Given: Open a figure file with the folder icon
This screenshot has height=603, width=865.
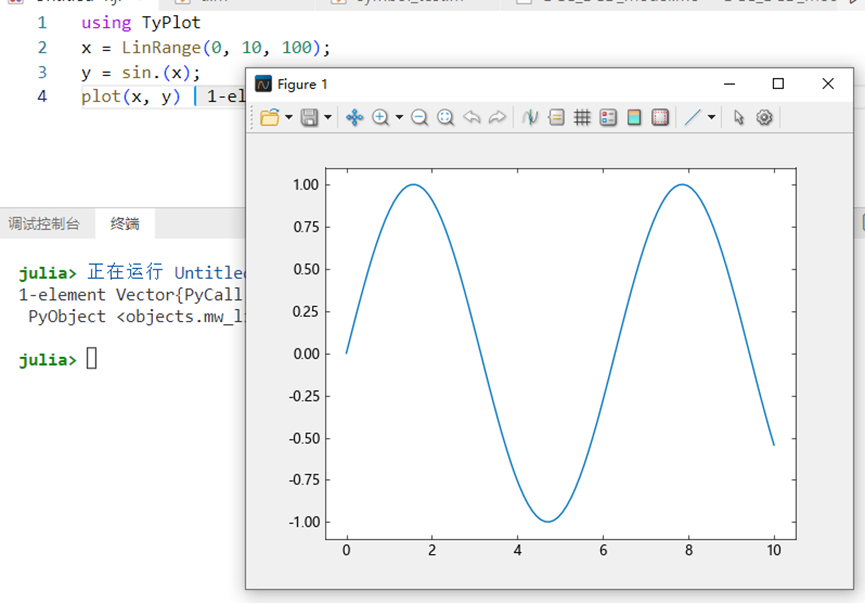Looking at the screenshot, I should (269, 117).
